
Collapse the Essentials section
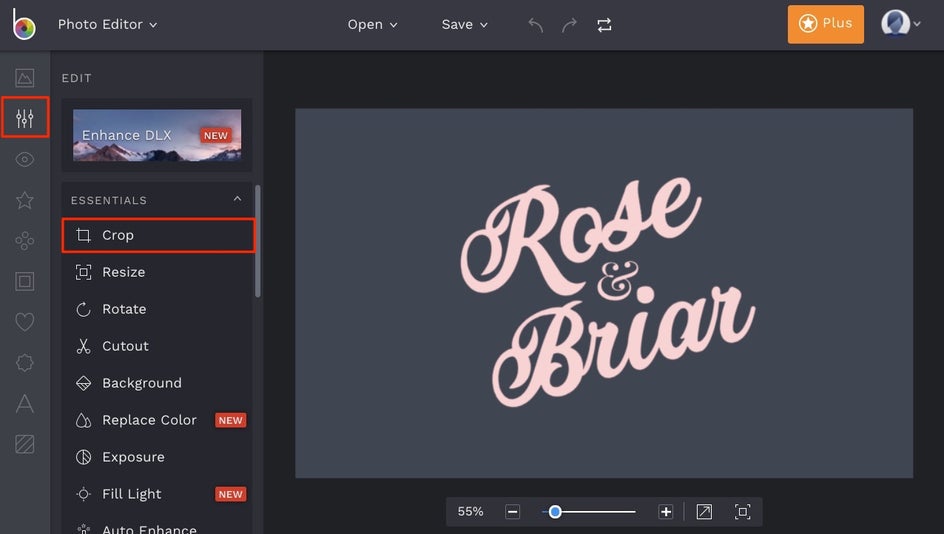[237, 200]
